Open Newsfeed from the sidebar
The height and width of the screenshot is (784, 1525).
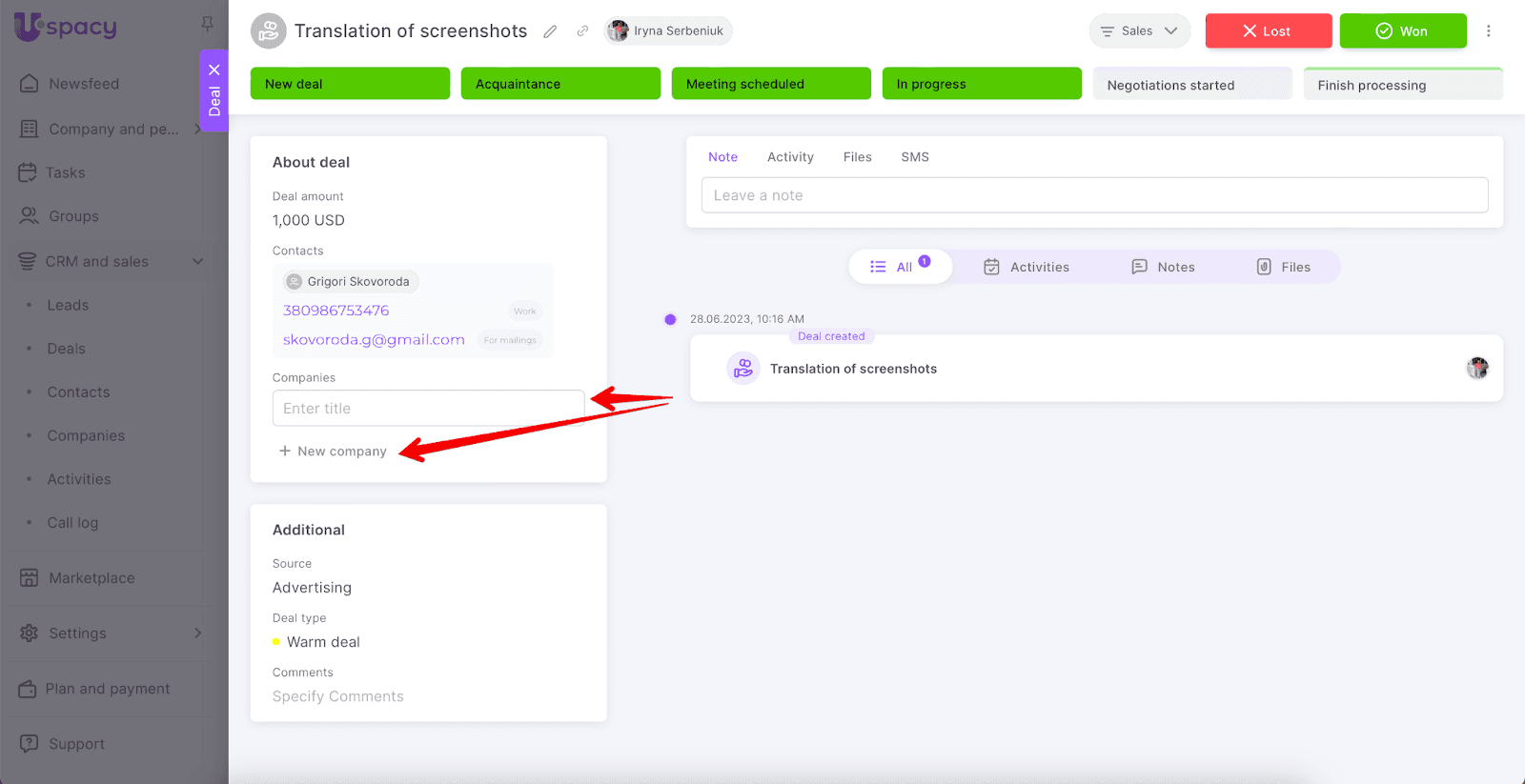84,84
